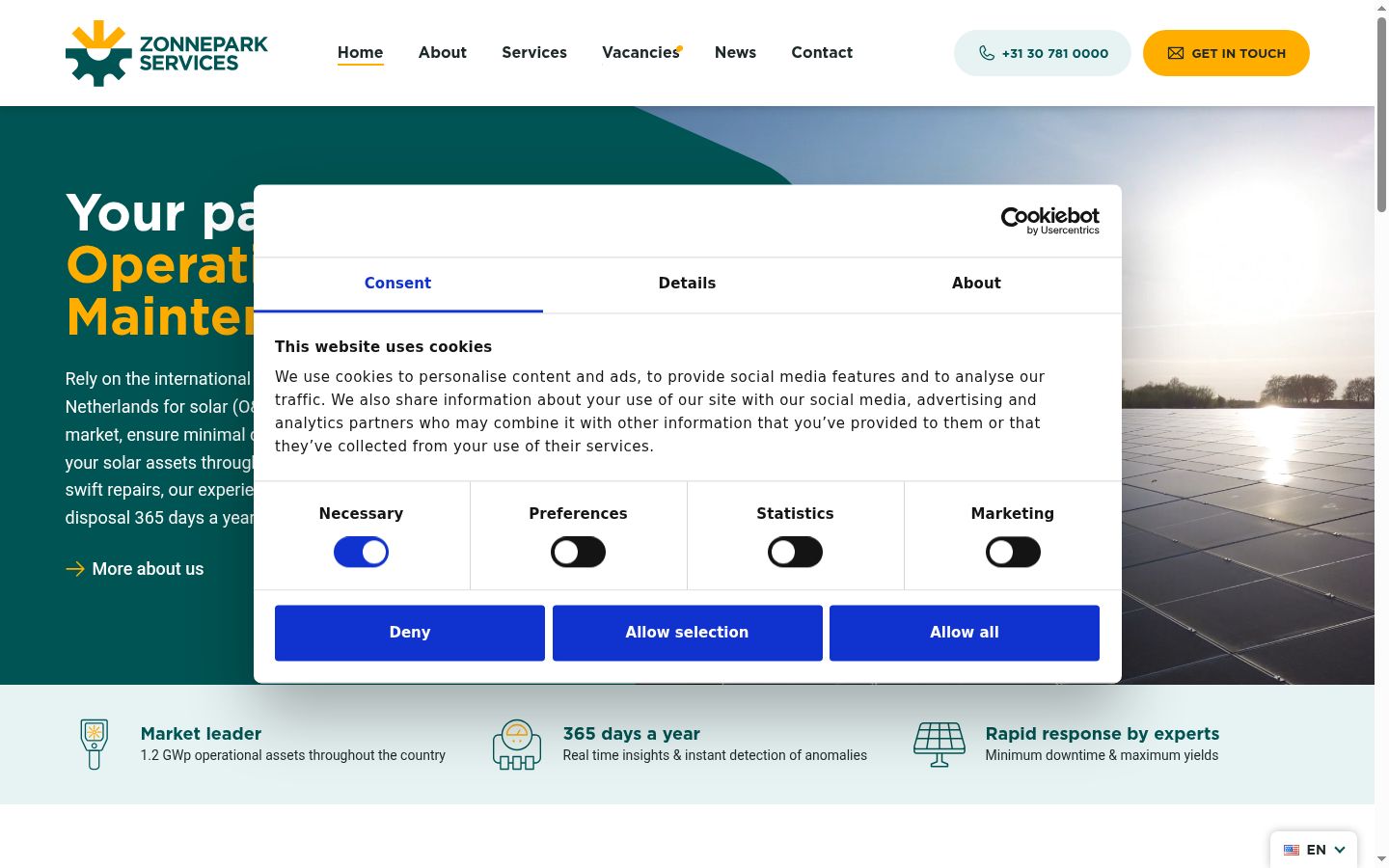The width and height of the screenshot is (1389, 868).
Task: Click the monitoring gauge 365 days icon
Action: click(x=517, y=745)
